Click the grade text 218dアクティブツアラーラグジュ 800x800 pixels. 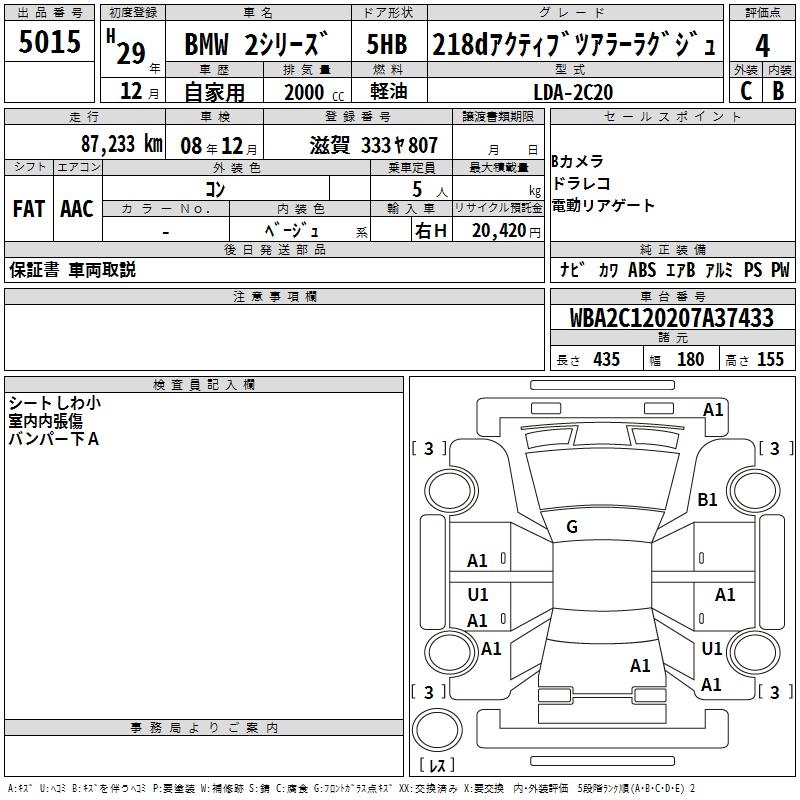[574, 44]
